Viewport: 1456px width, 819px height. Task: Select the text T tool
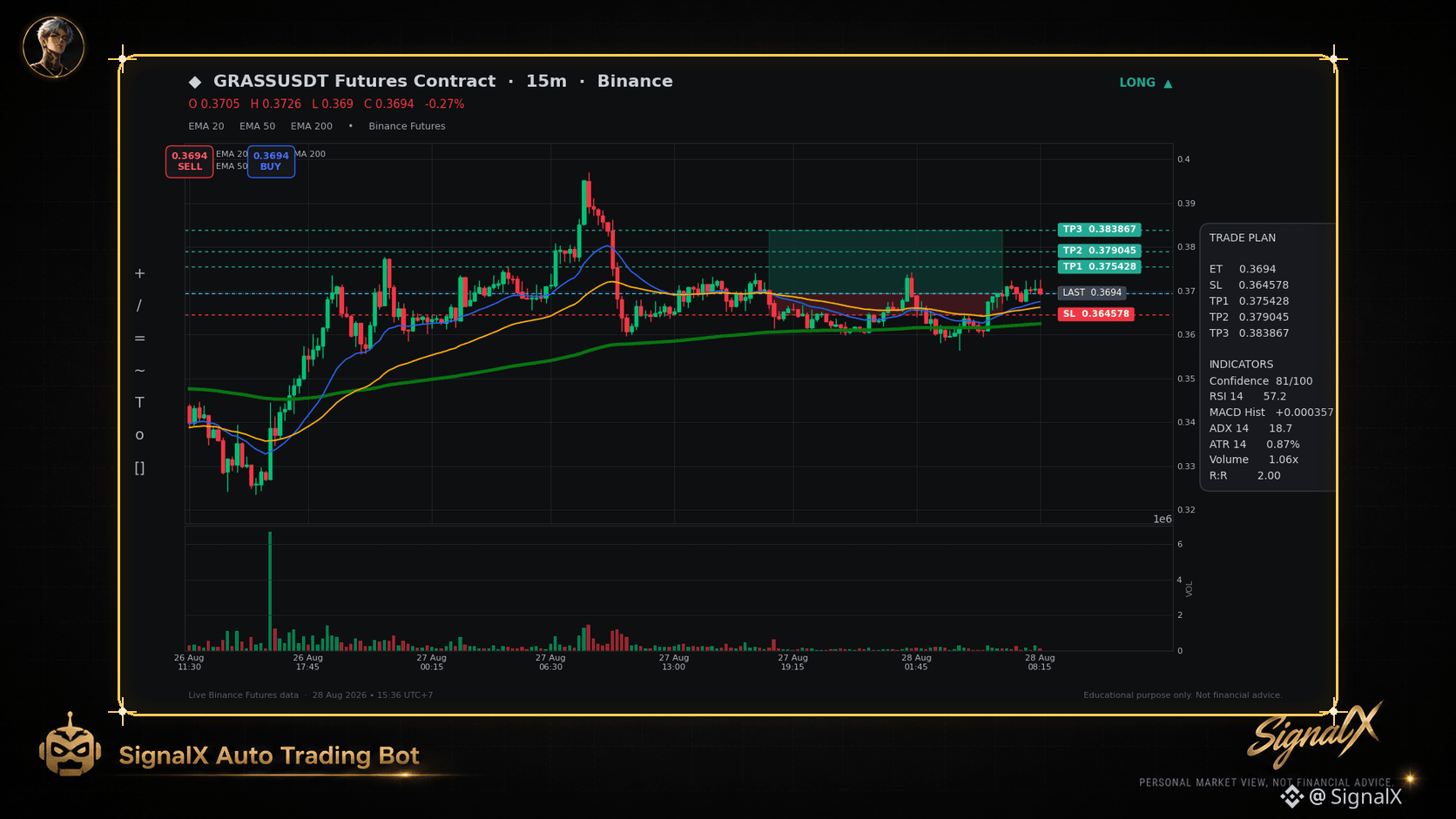pyautogui.click(x=139, y=402)
